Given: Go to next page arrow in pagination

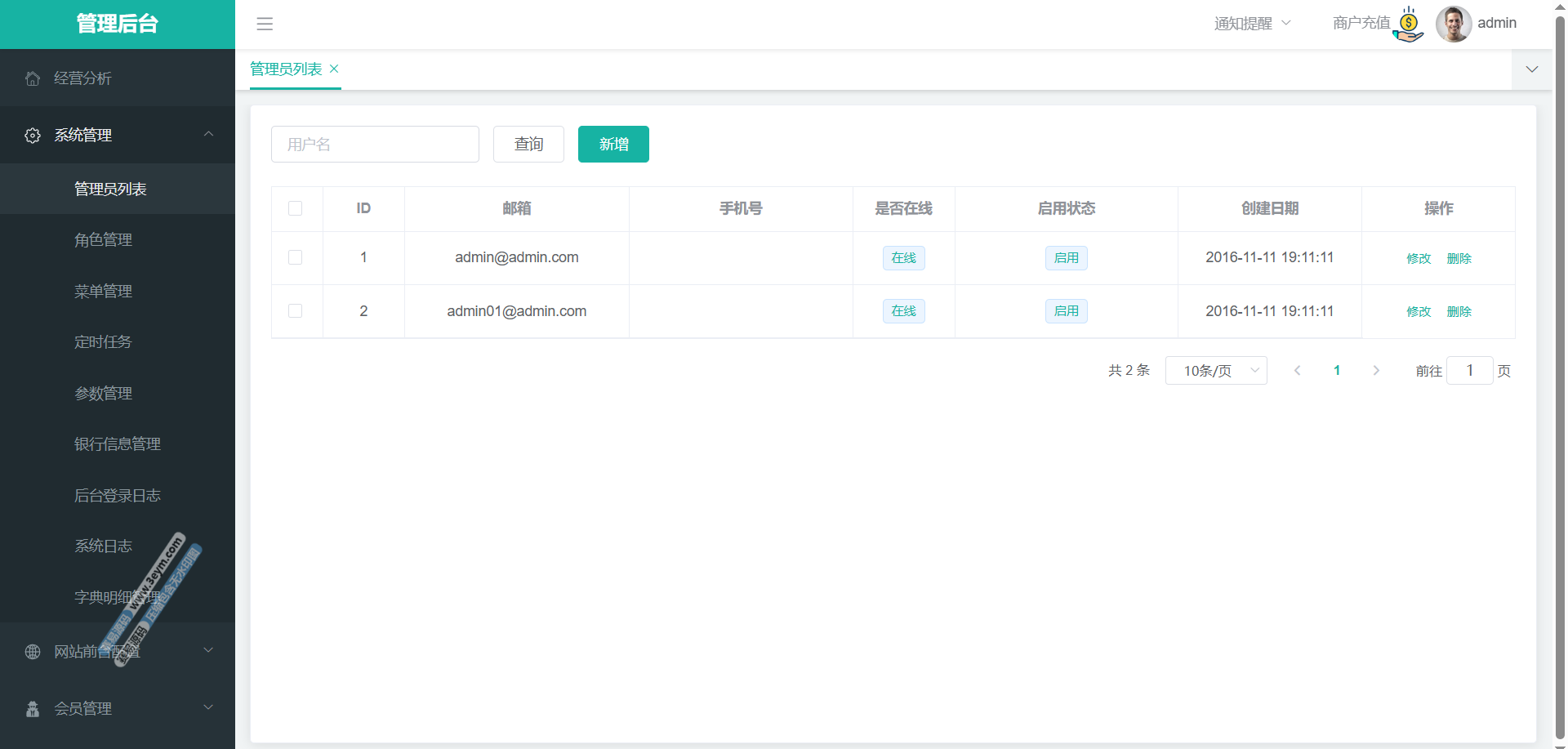Looking at the screenshot, I should pyautogui.click(x=1376, y=371).
